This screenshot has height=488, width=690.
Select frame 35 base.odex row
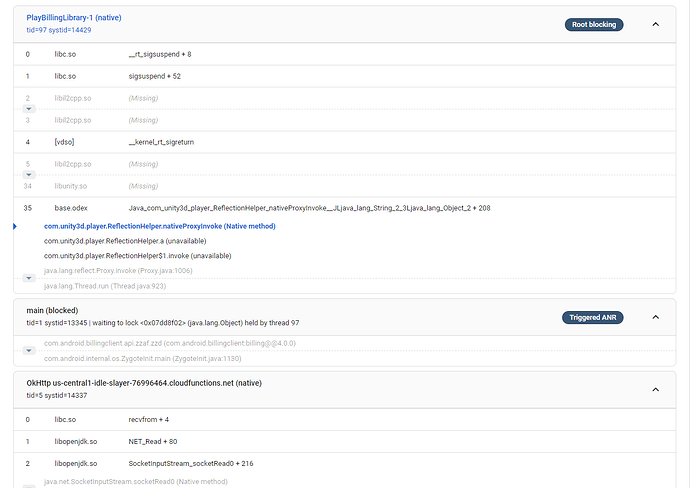pyautogui.click(x=300, y=208)
